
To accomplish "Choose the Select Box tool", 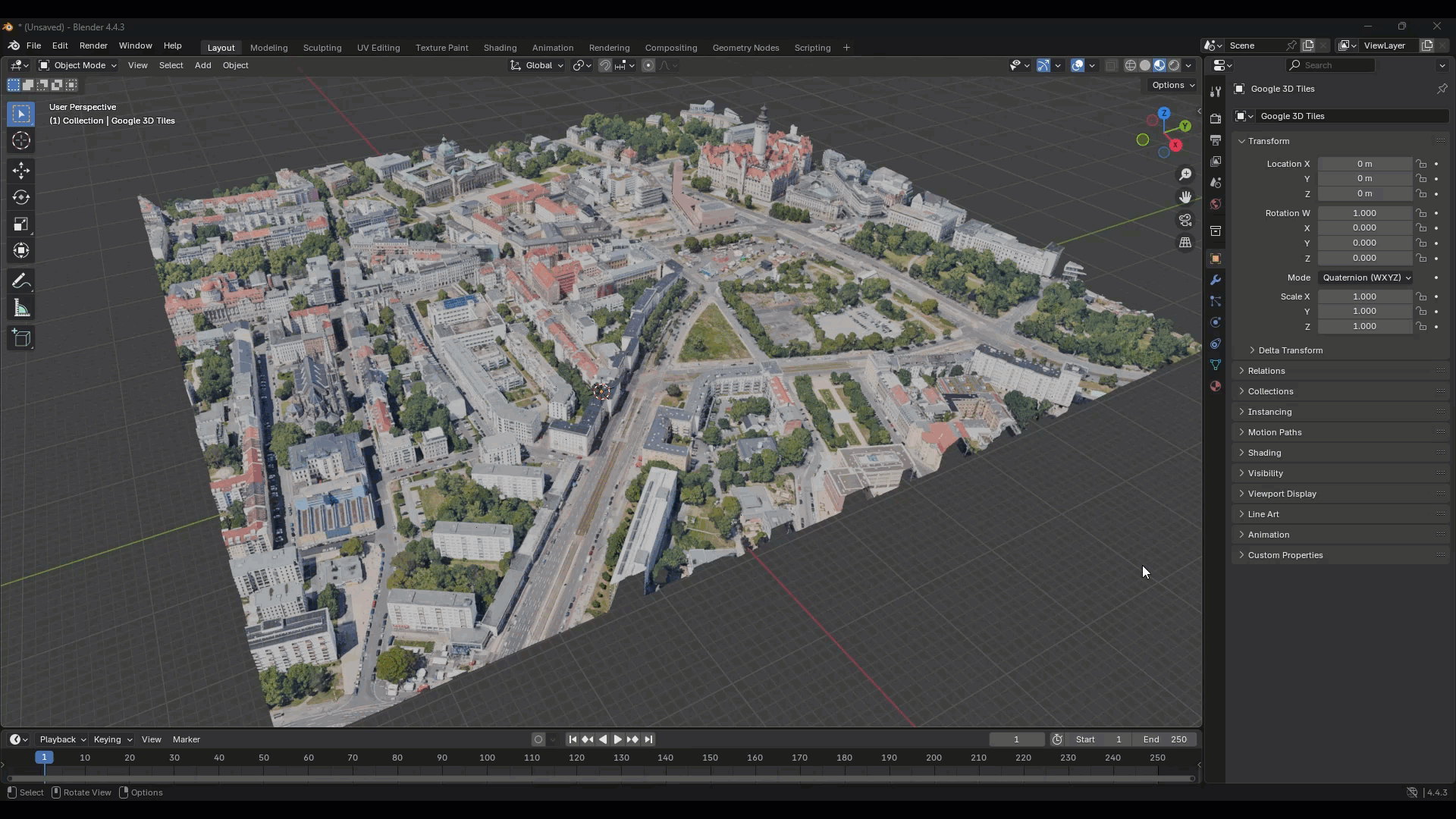I will [21, 114].
